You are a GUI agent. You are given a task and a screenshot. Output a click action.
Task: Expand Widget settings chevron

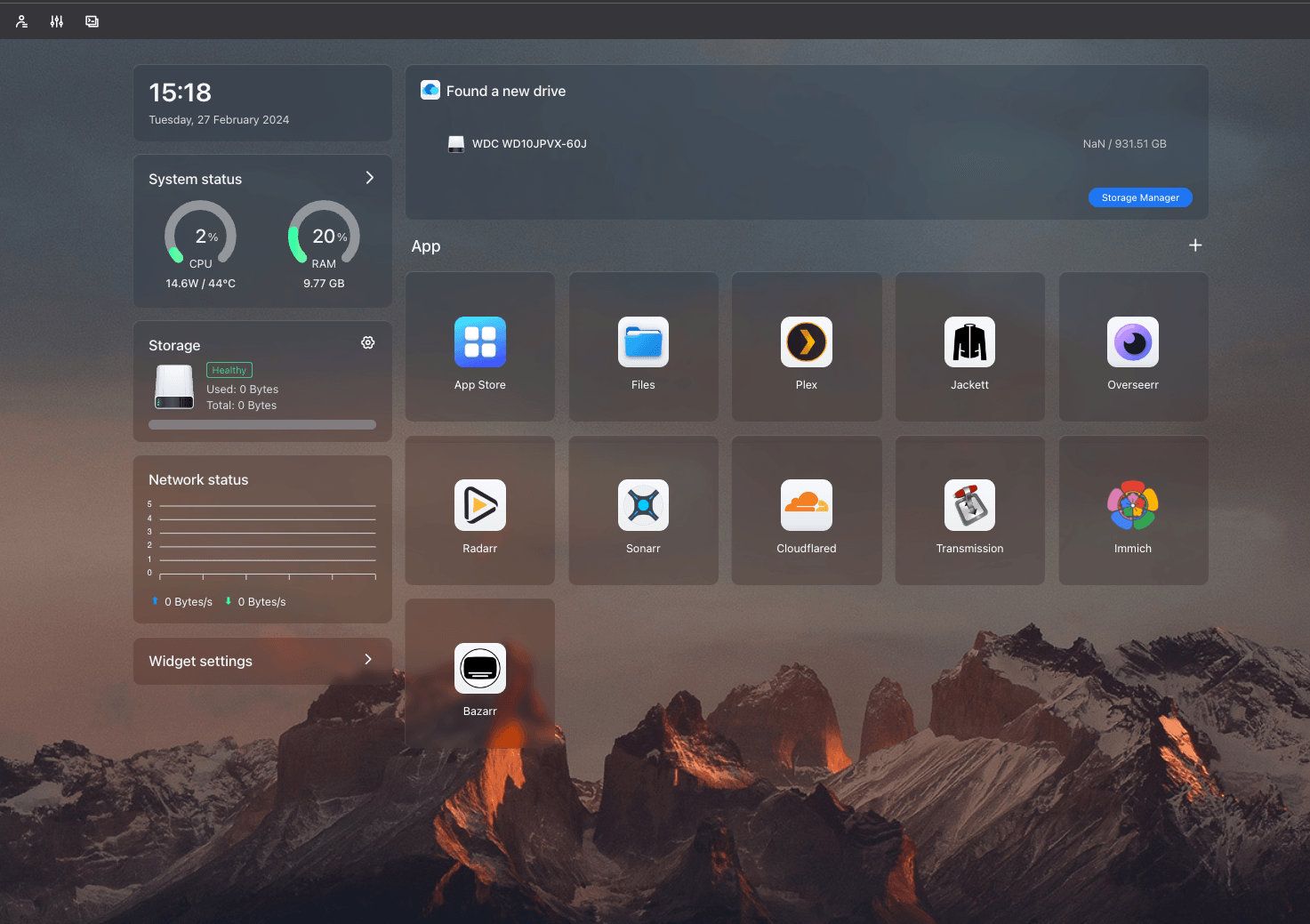[x=368, y=660]
